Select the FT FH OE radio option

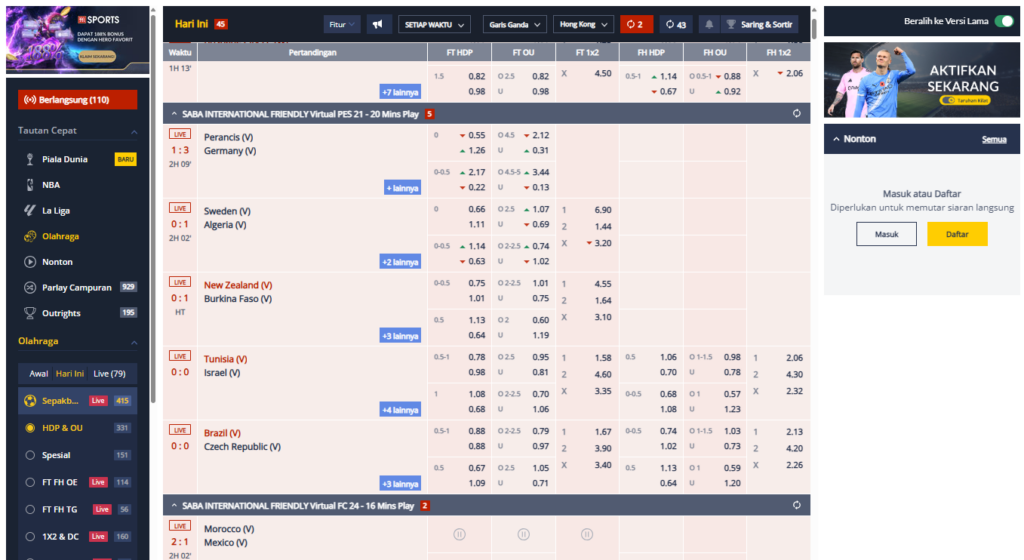tap(30, 482)
